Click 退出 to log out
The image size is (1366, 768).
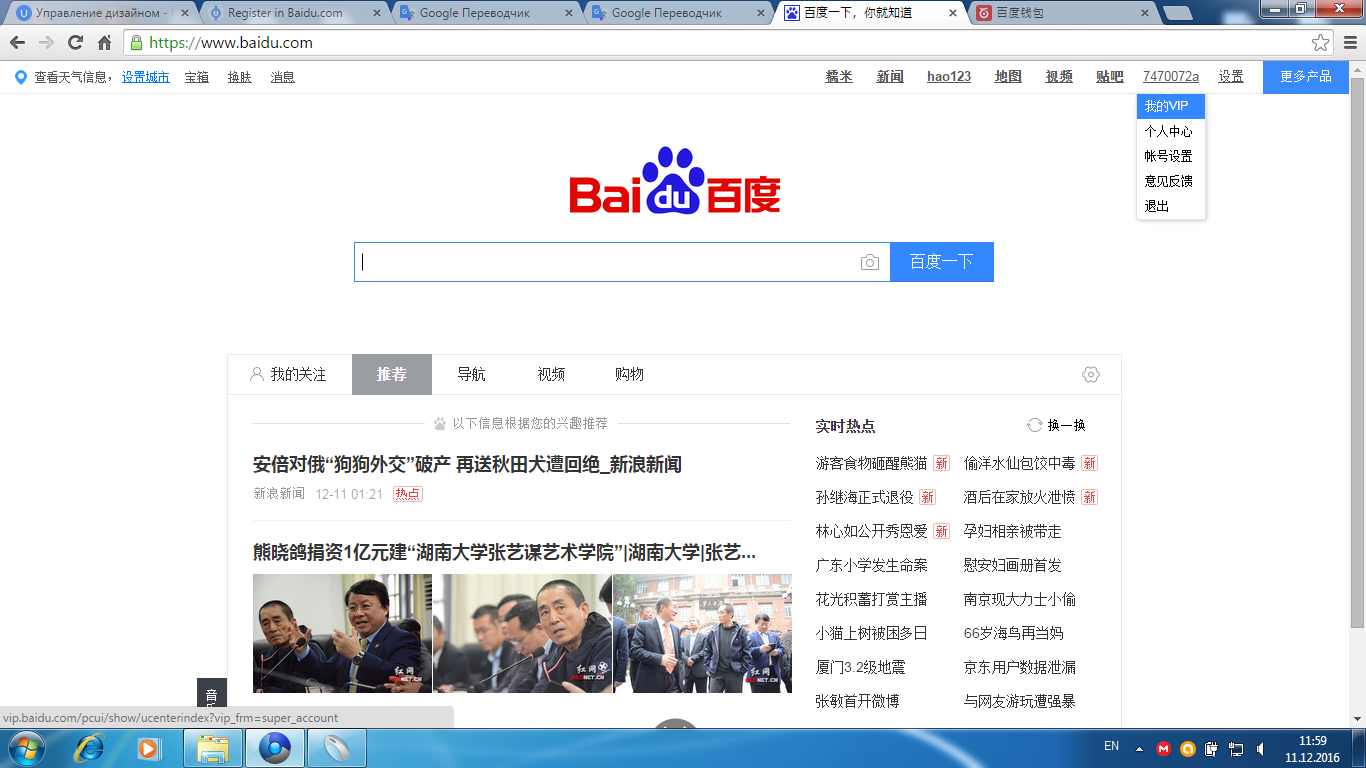tap(1171, 206)
